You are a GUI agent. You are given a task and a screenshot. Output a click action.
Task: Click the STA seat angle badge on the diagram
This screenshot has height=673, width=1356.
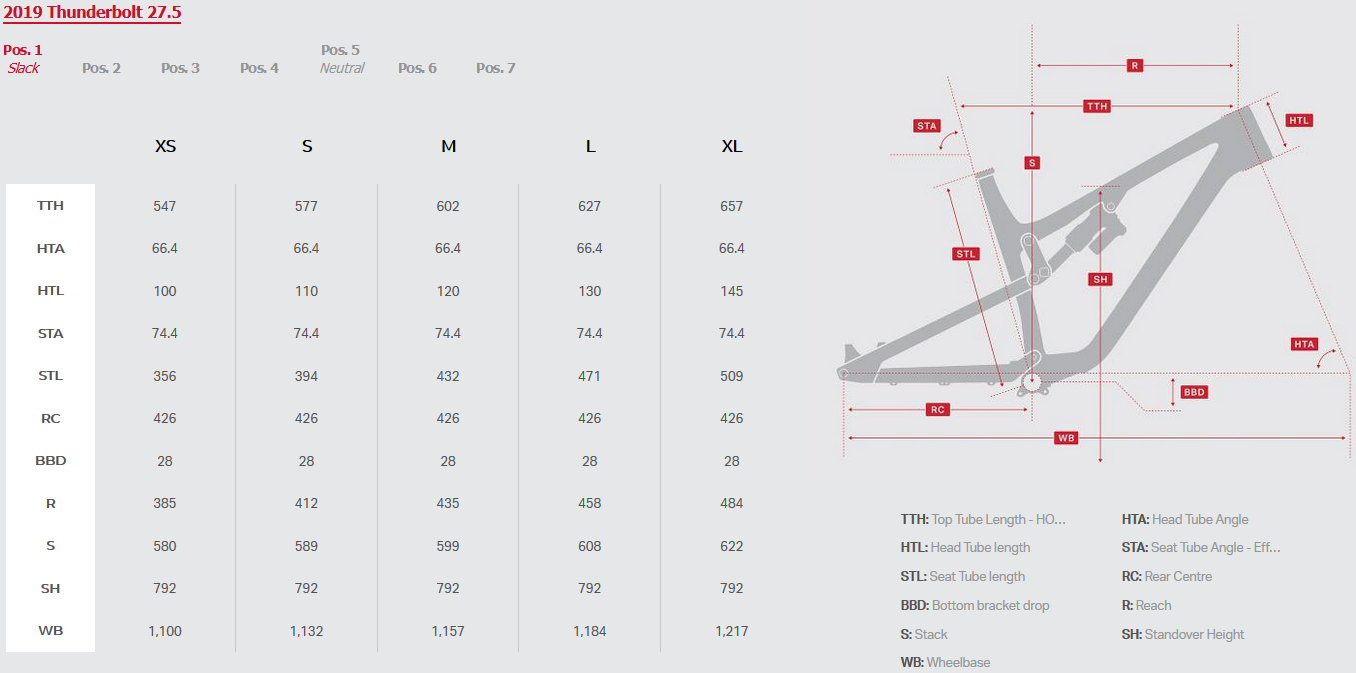point(927,126)
